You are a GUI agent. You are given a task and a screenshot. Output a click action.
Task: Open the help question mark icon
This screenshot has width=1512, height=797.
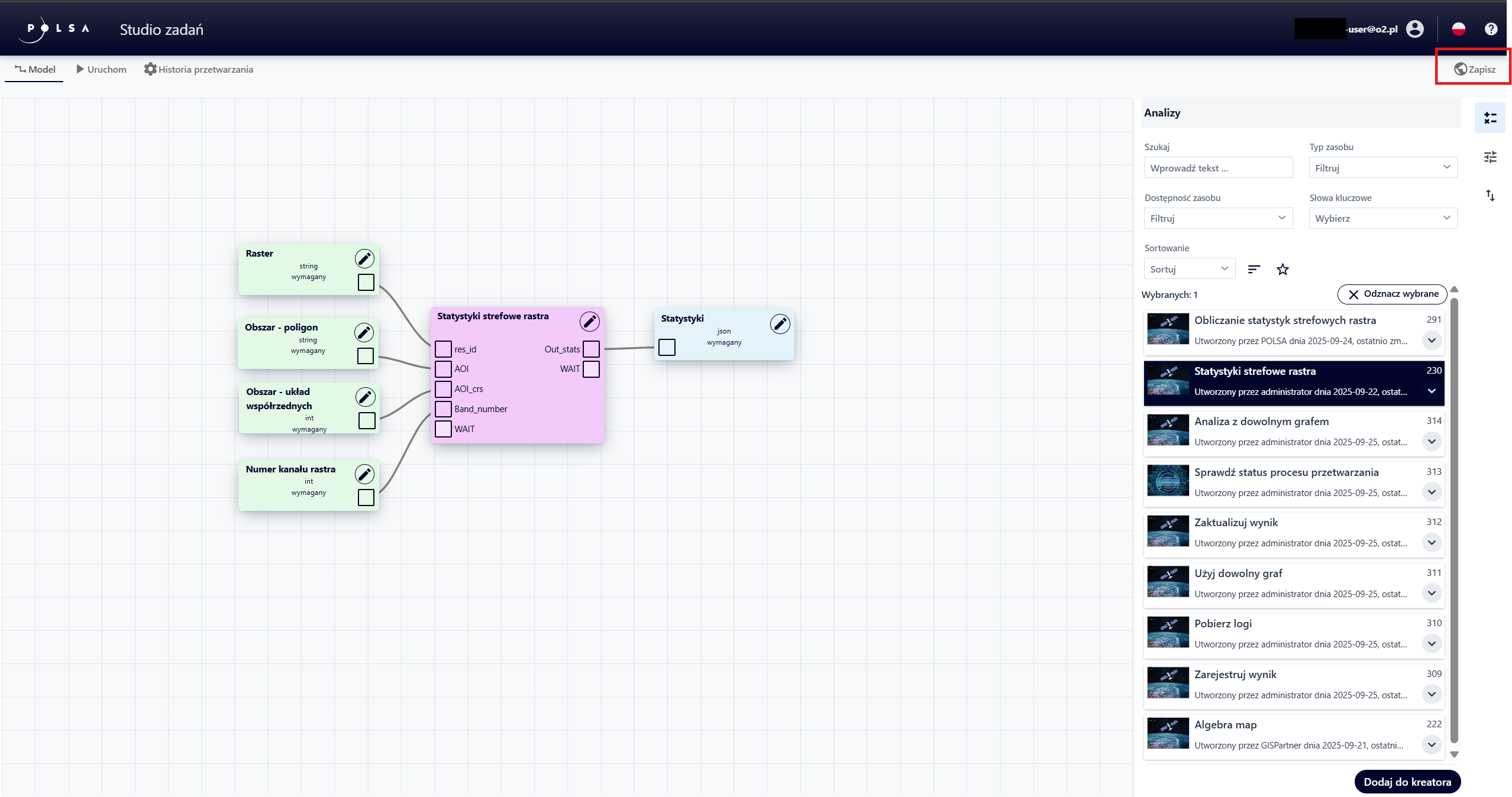(x=1491, y=29)
